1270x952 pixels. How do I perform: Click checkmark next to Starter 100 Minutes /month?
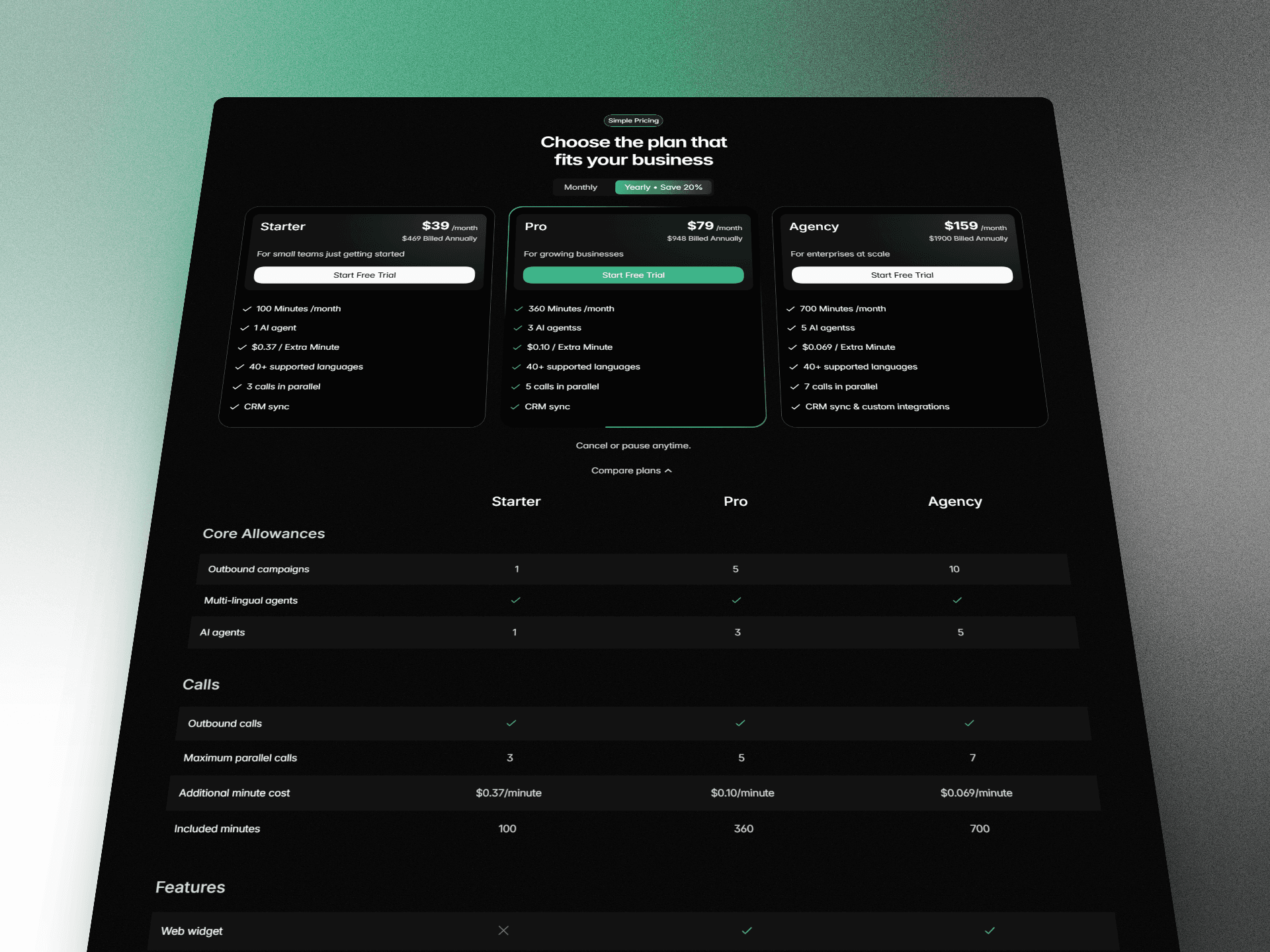coord(247,309)
